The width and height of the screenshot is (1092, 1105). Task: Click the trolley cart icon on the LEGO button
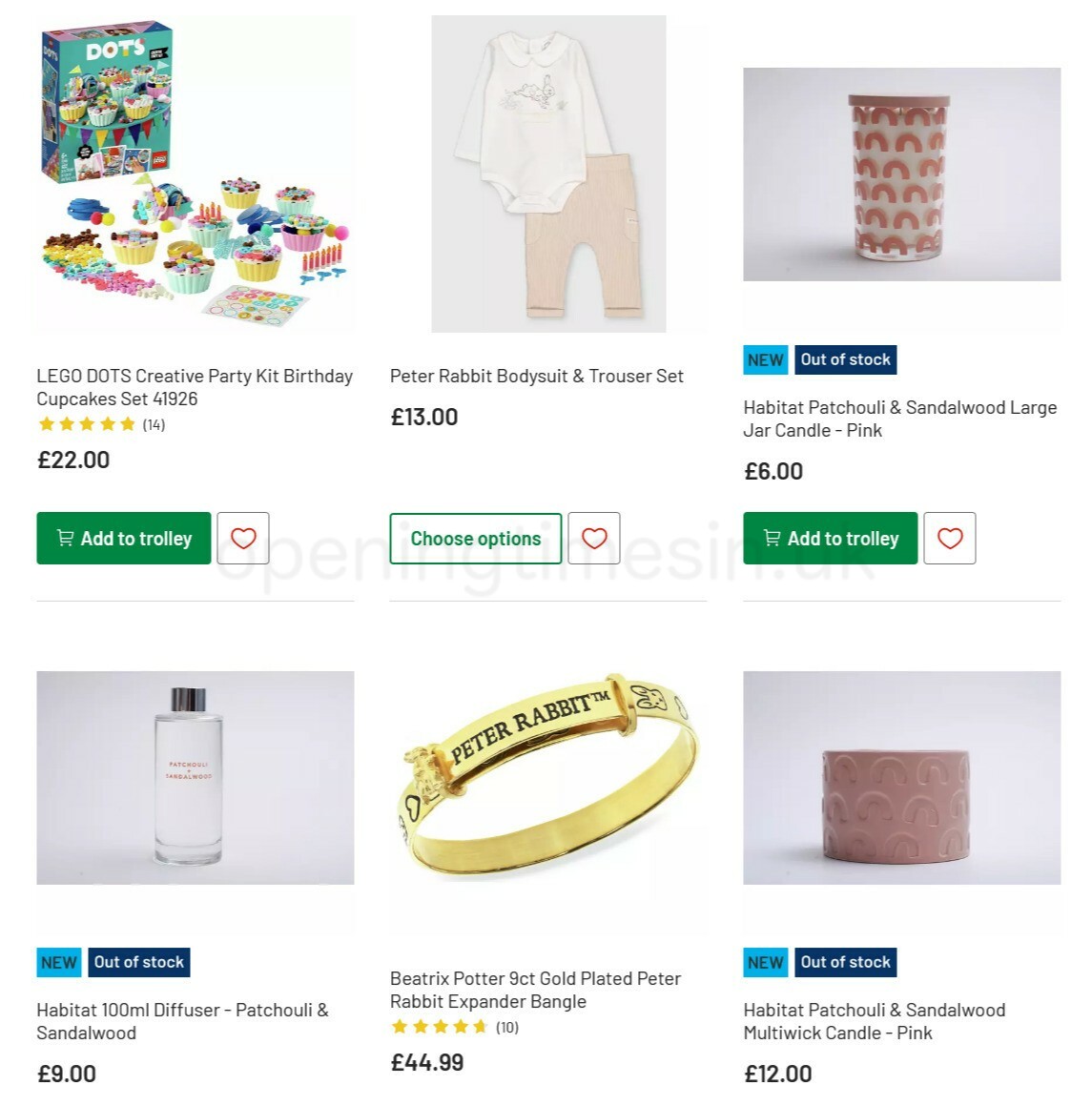(x=63, y=538)
